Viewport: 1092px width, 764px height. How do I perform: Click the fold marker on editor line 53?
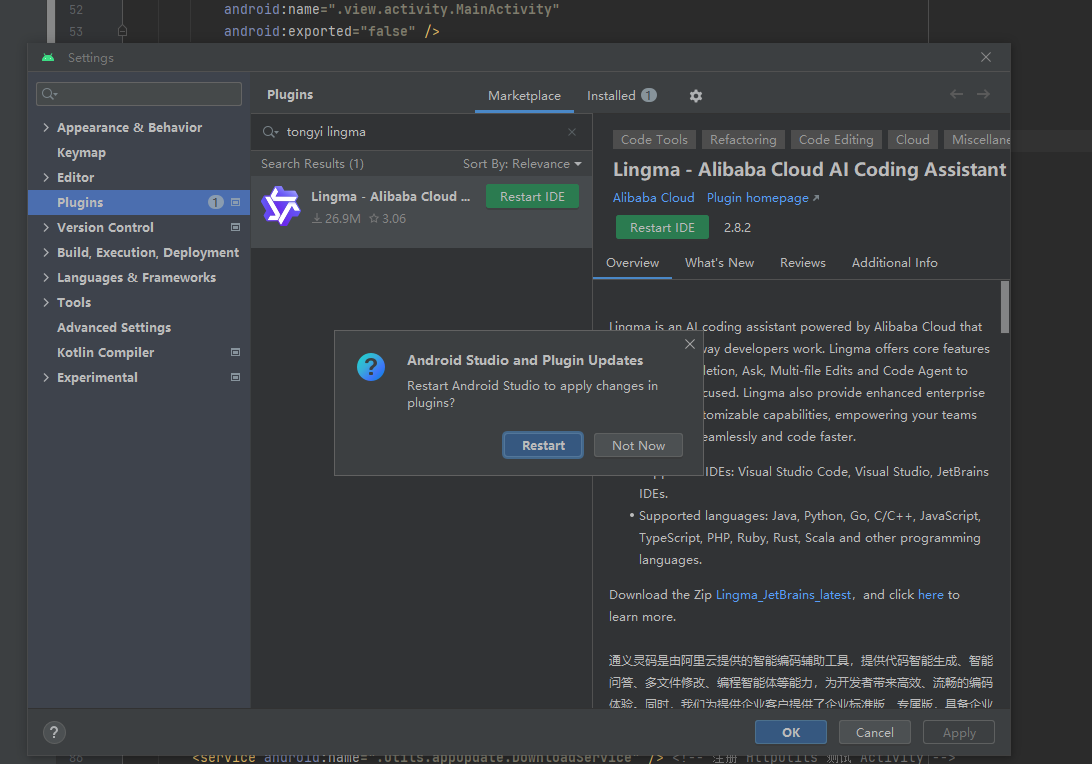(x=123, y=31)
